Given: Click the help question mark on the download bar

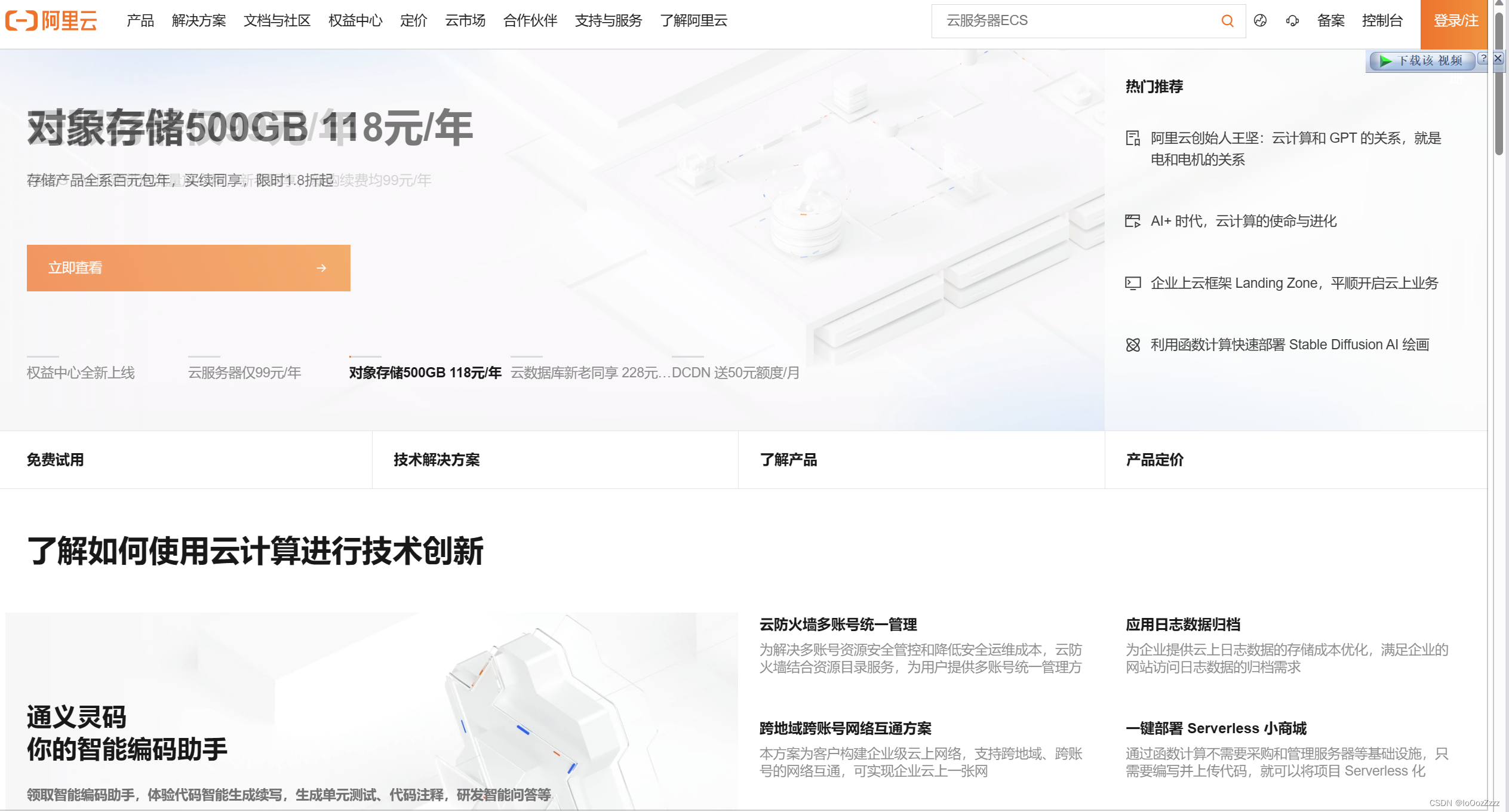Looking at the screenshot, I should (1483, 59).
